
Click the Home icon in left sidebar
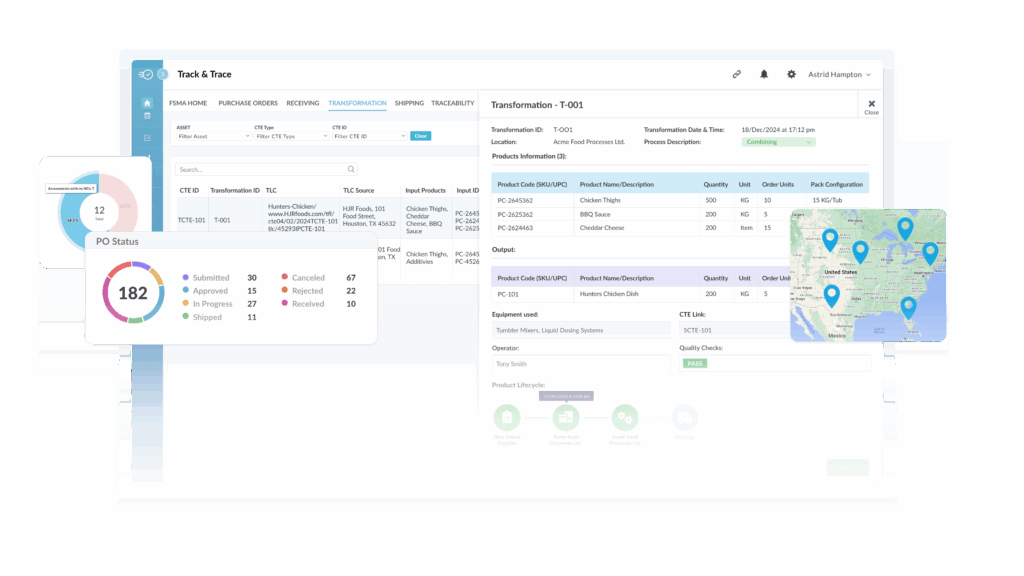pyautogui.click(x=147, y=103)
